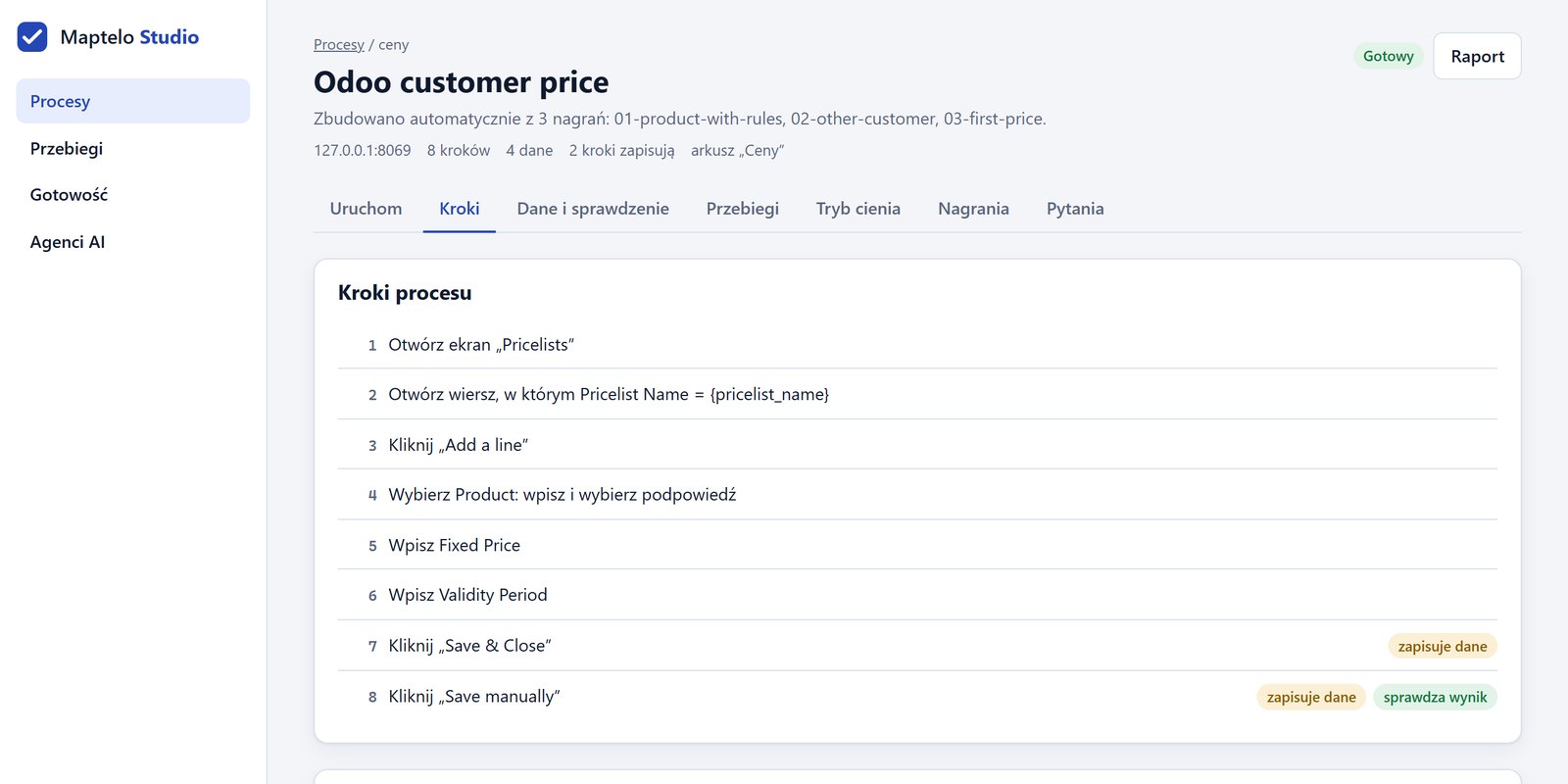Select Agenci AI in the sidebar
The width and height of the screenshot is (1568, 784).
tap(133, 242)
